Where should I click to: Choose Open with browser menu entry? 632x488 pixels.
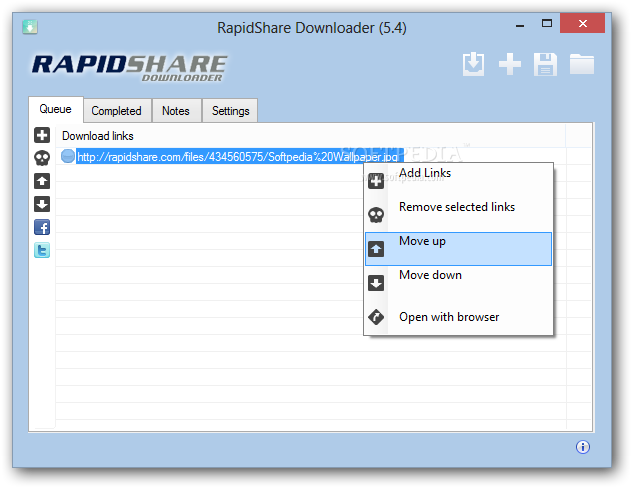(x=458, y=317)
